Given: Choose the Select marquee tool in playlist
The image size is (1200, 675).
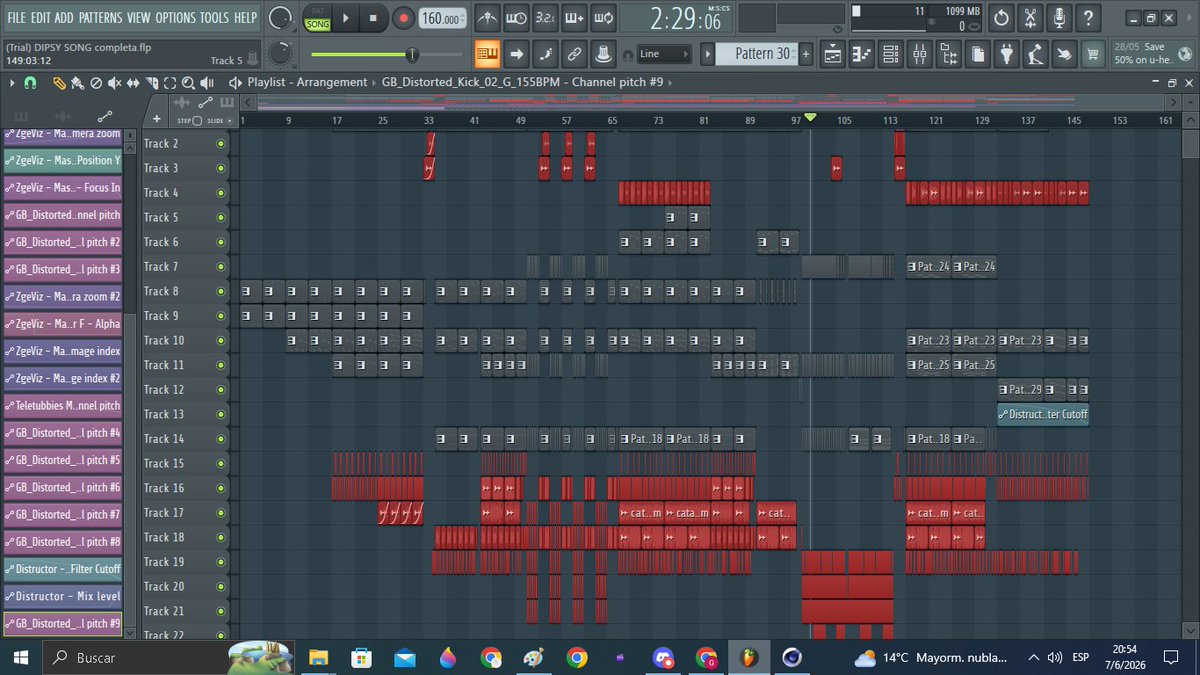Looking at the screenshot, I should pos(170,83).
